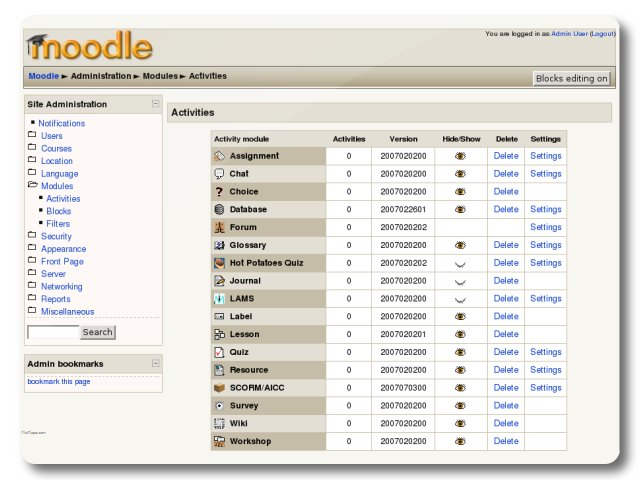Open the Front Page section
This screenshot has height=480, width=640.
tap(62, 262)
